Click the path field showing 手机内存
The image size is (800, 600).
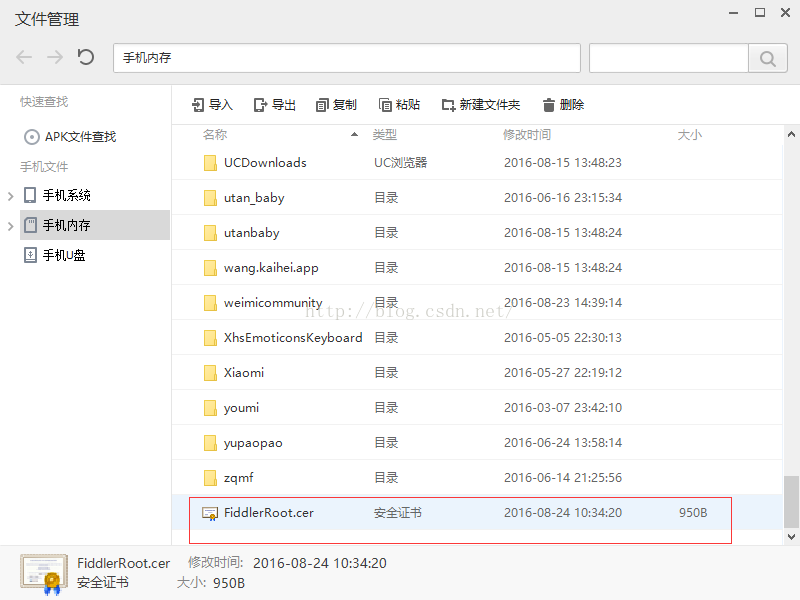tap(347, 58)
